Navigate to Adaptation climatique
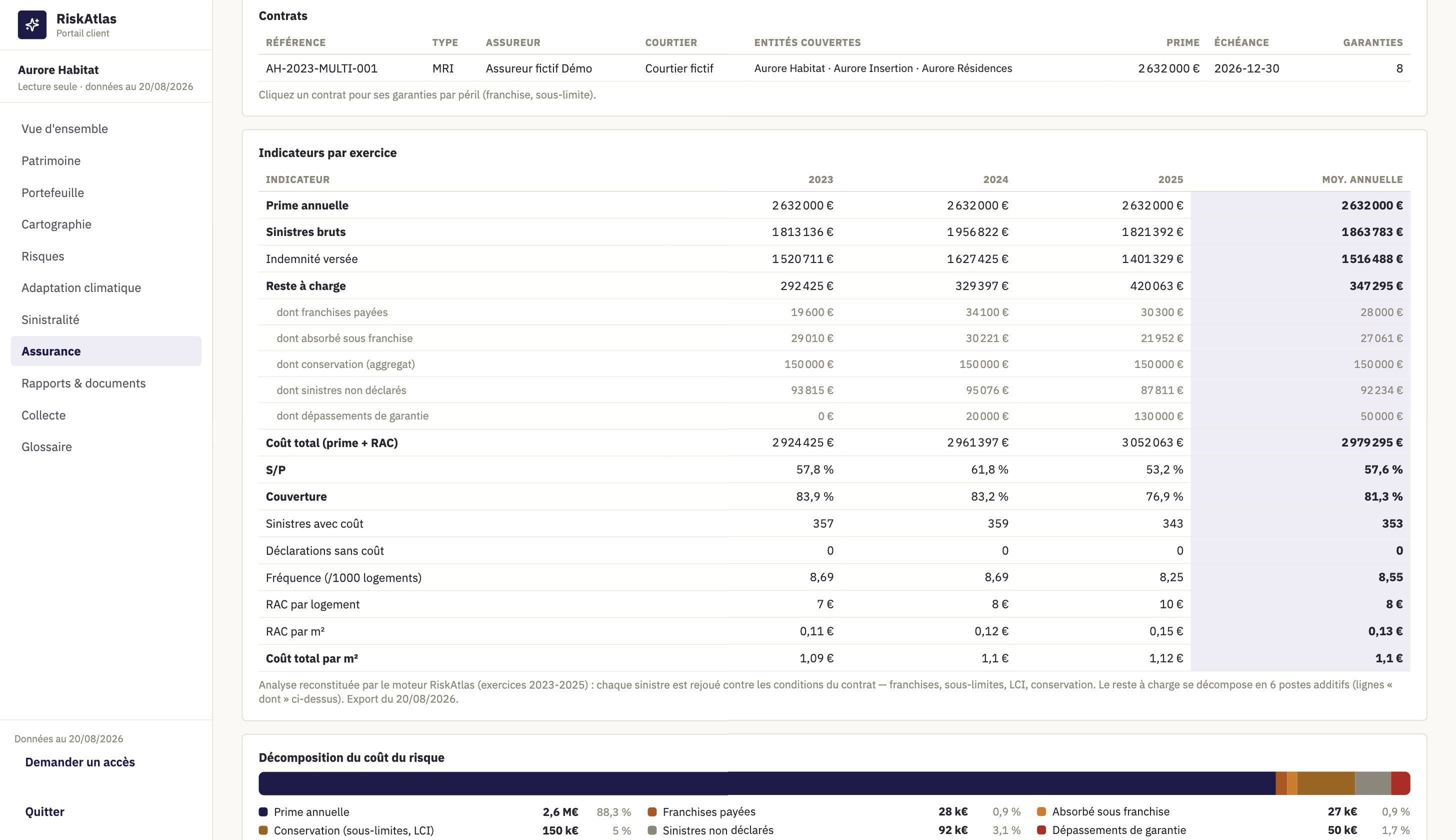The image size is (1456, 840). click(106, 287)
